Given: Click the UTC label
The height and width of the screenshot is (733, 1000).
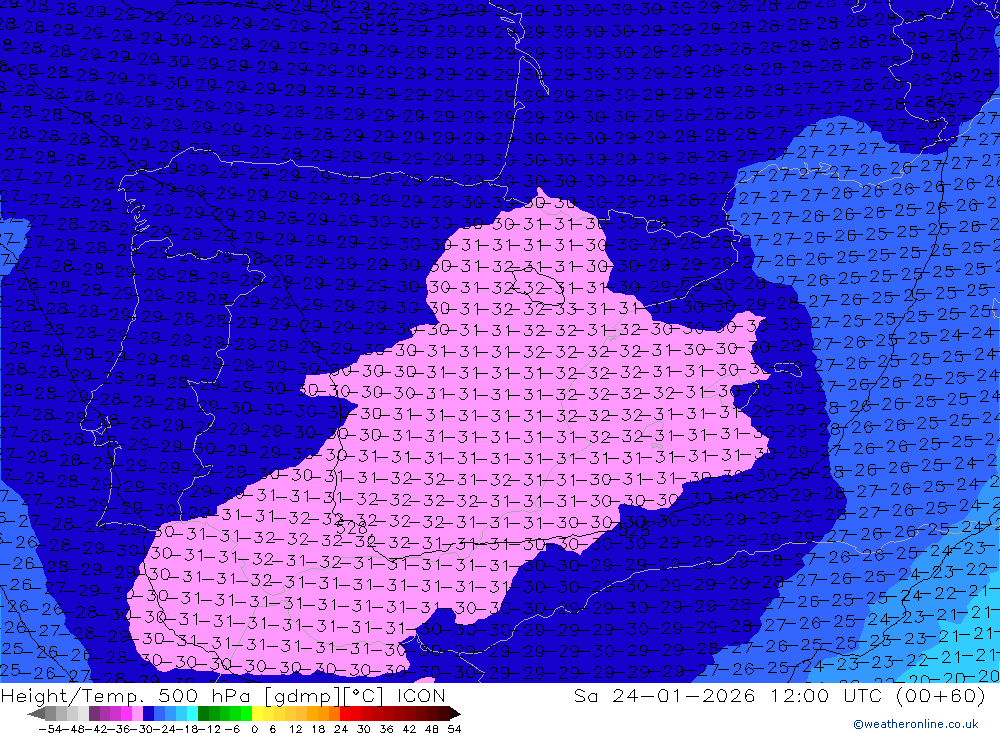Looking at the screenshot, I should (x=865, y=695).
